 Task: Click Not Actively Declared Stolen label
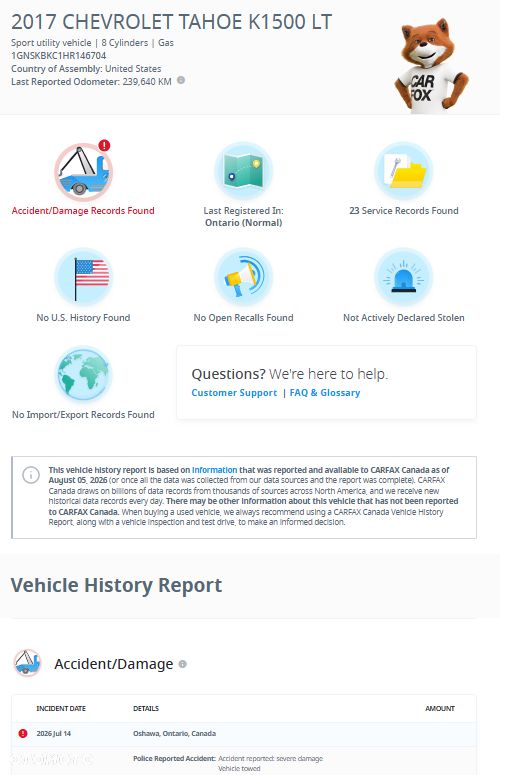(x=404, y=318)
